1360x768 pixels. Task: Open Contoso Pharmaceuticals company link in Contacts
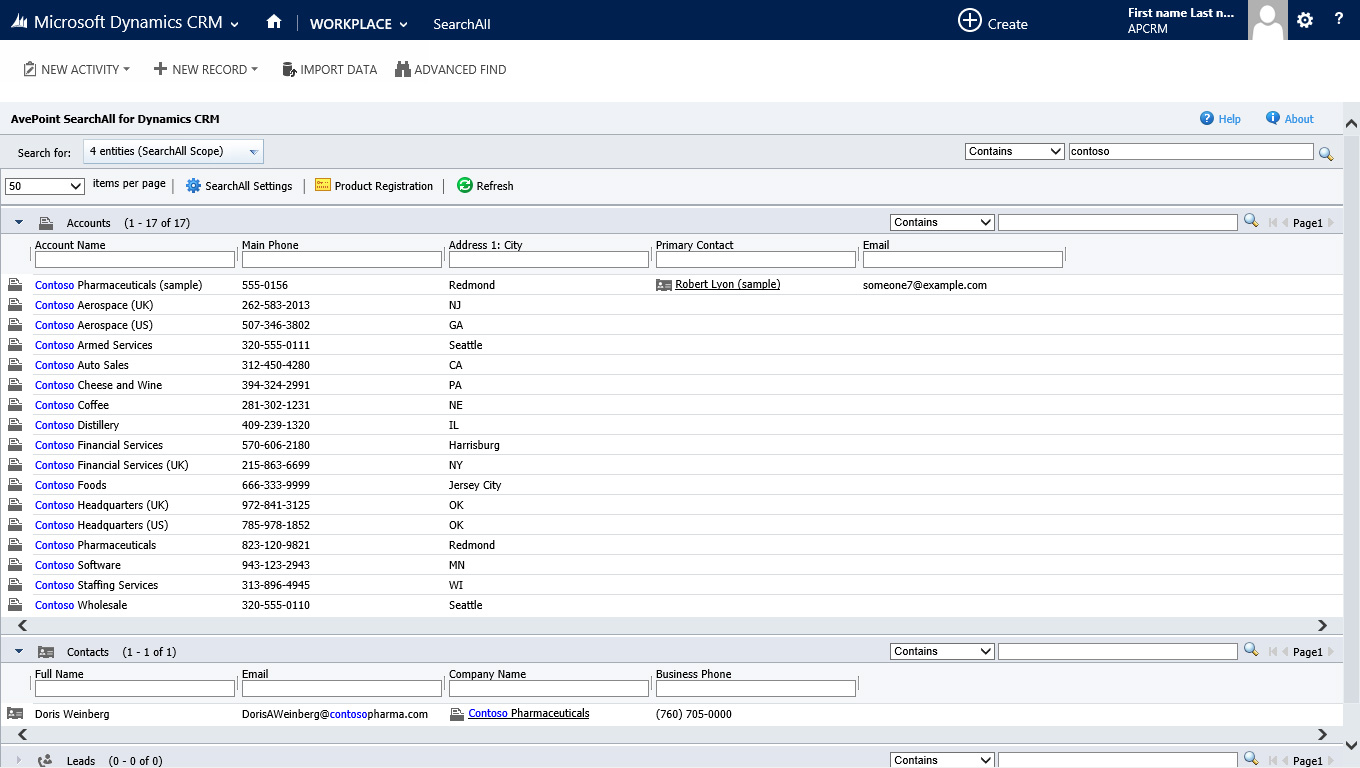pos(528,714)
